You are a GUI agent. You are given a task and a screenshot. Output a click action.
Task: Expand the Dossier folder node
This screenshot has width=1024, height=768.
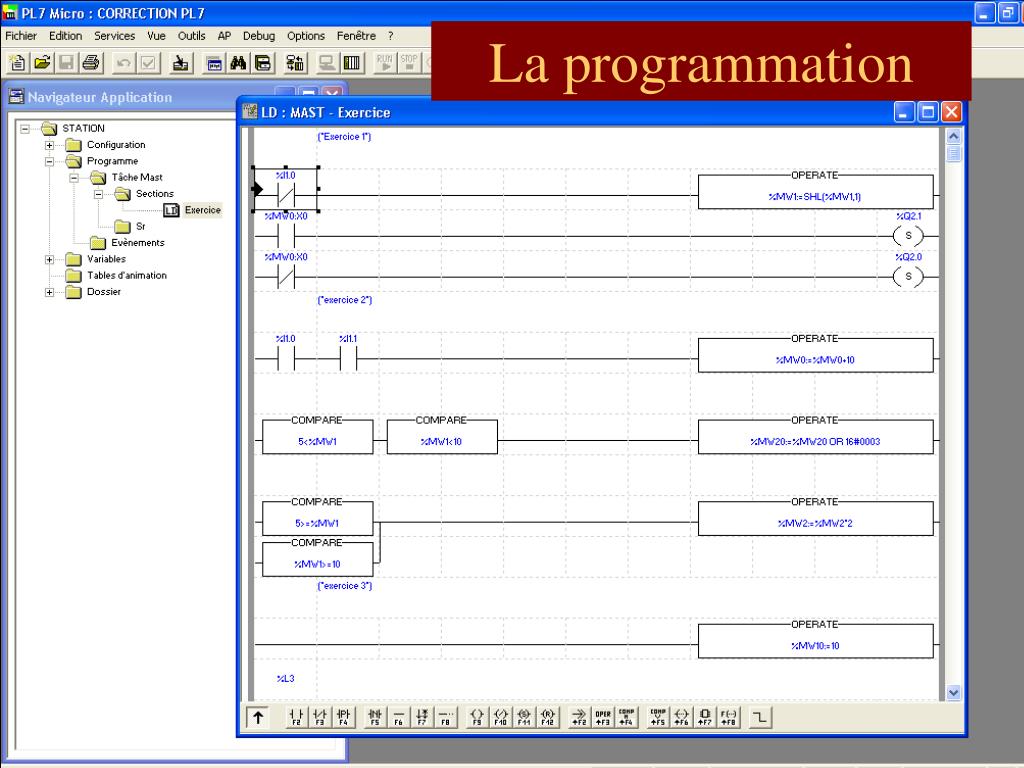coord(50,292)
